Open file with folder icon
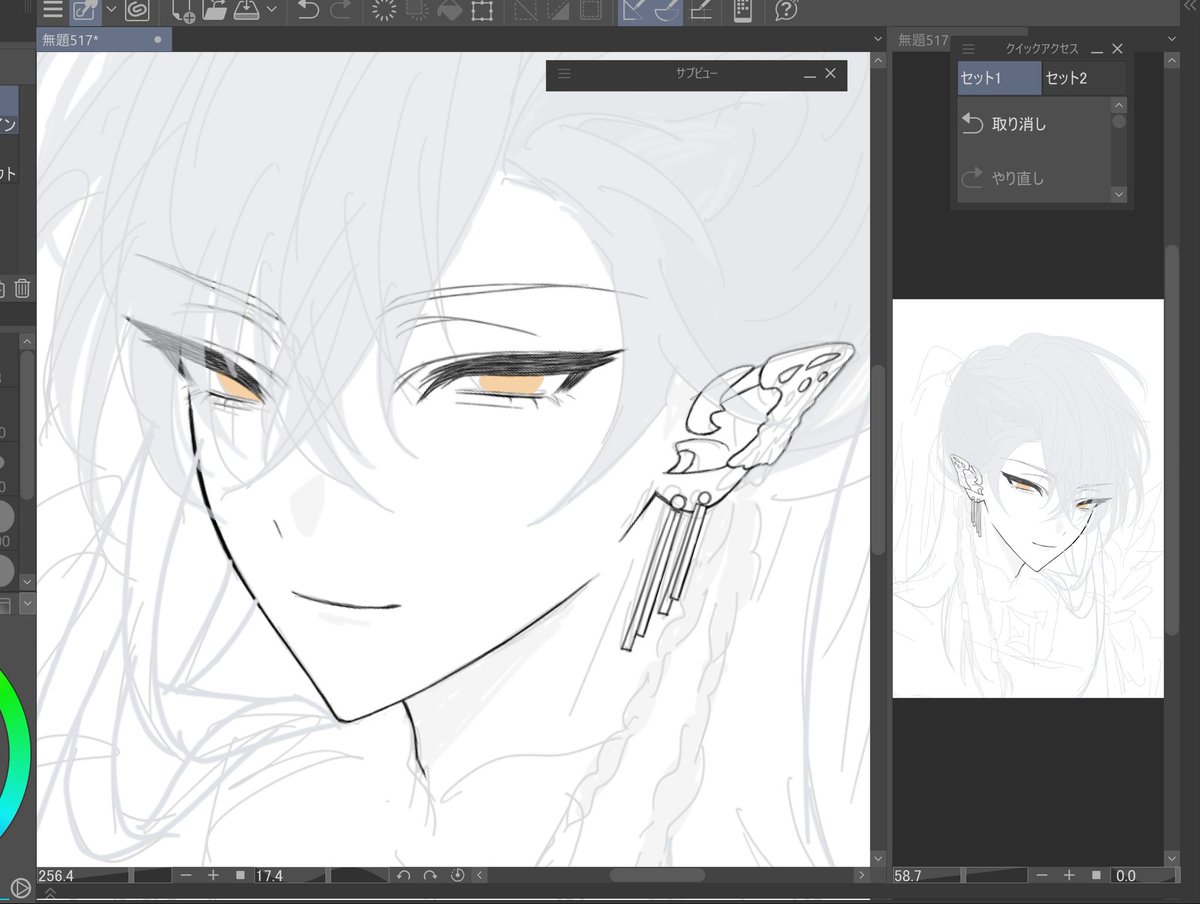This screenshot has height=904, width=1200. click(215, 11)
